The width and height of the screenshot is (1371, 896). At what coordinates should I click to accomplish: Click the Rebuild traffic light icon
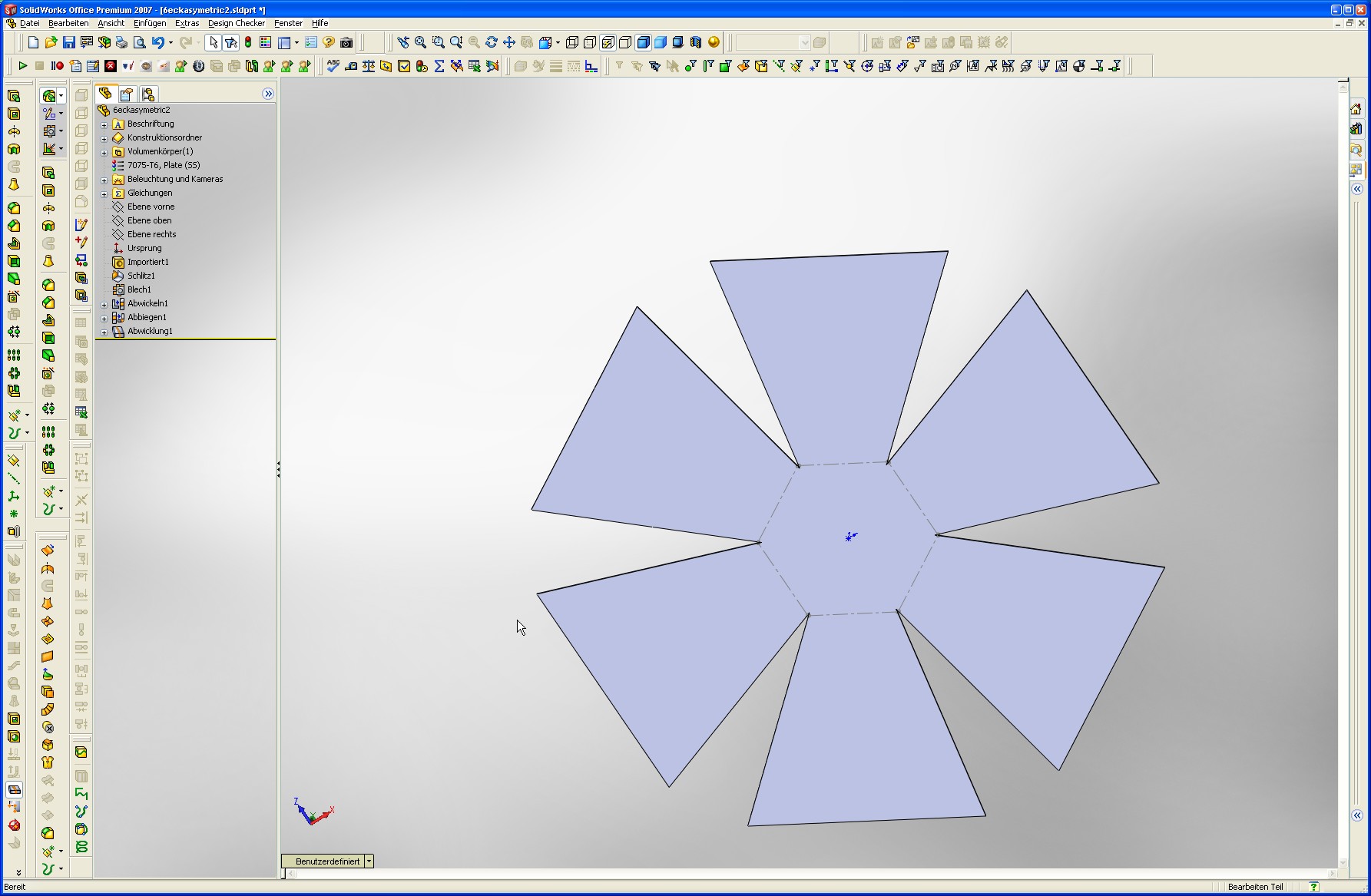[248, 43]
